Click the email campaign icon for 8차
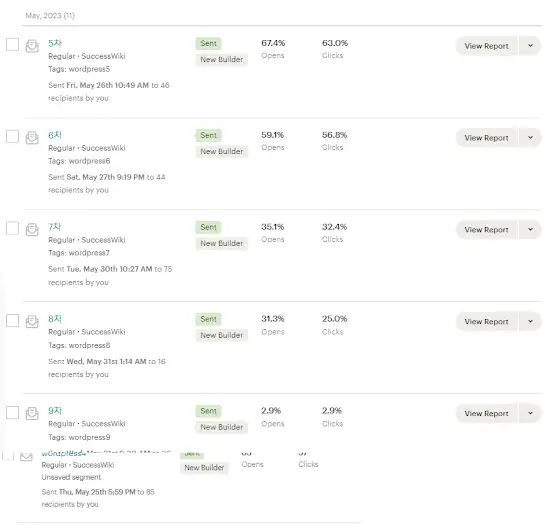This screenshot has height=525, width=560. (x=32, y=321)
